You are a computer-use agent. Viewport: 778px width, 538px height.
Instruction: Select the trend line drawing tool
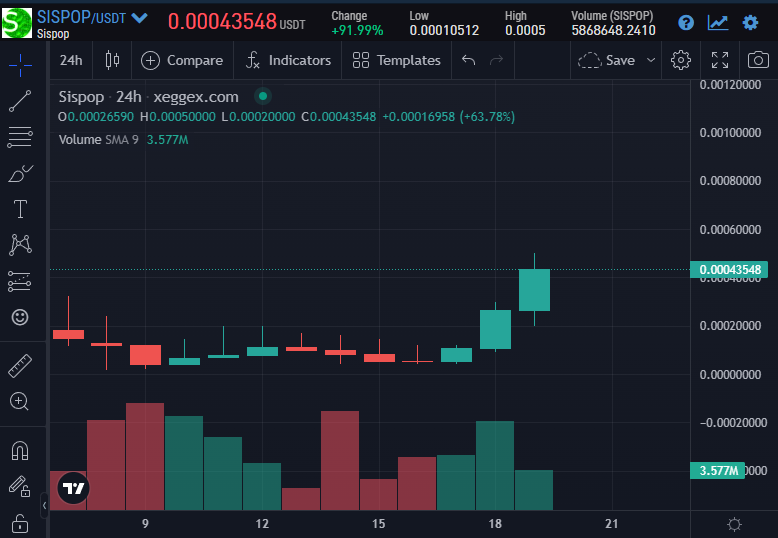(x=20, y=101)
